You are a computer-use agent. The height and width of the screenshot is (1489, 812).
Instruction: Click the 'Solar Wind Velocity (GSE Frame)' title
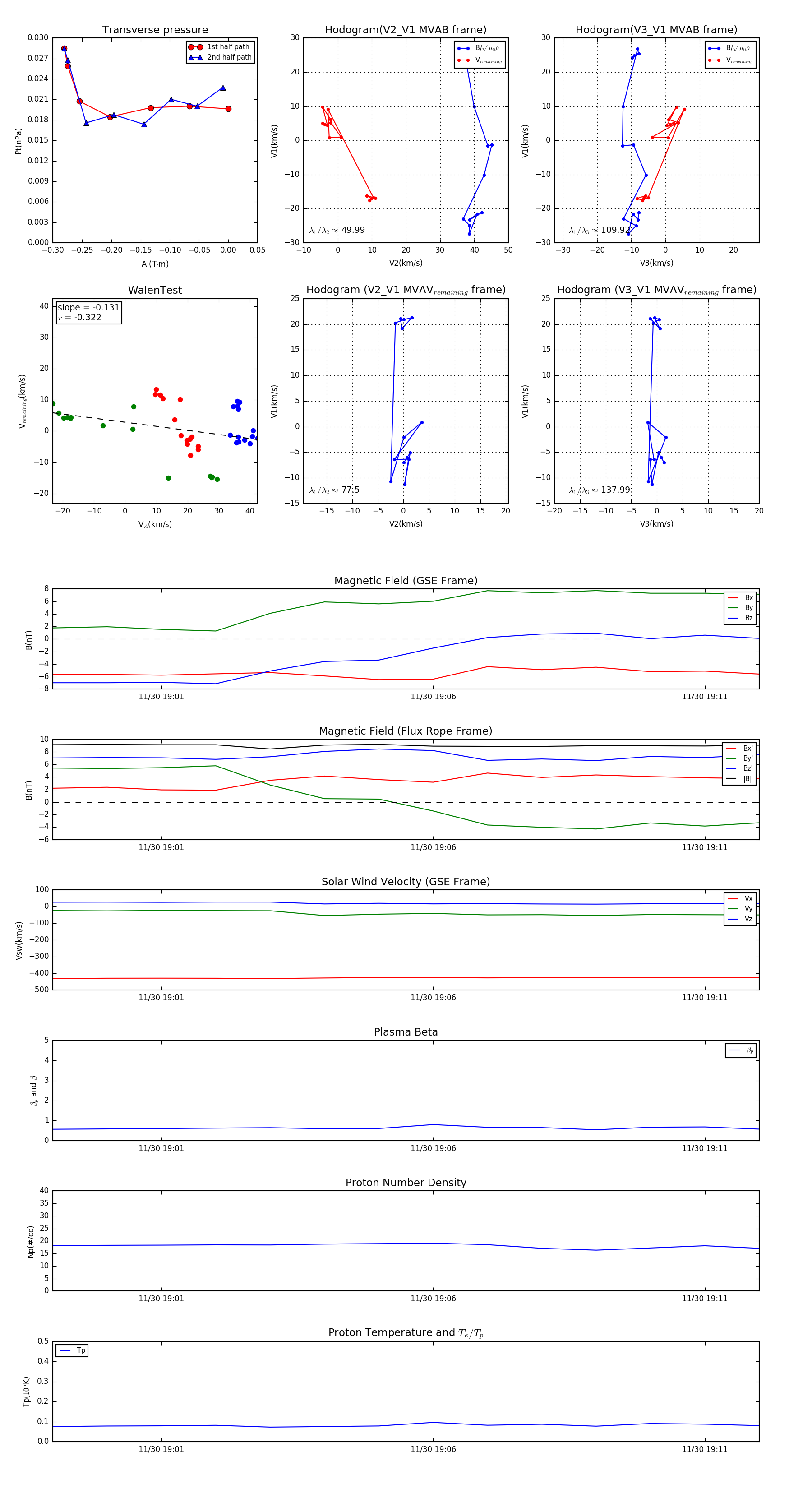click(x=406, y=882)
